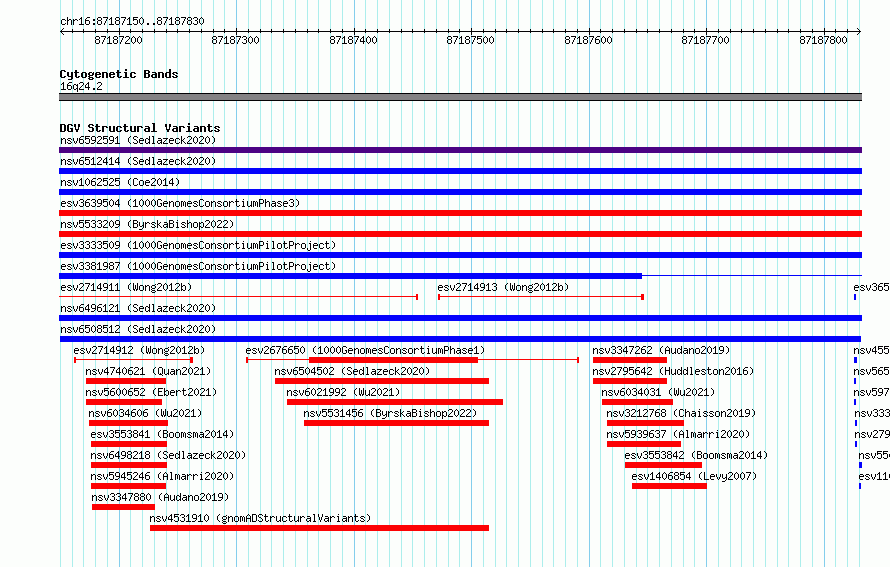Click the DGV Structural Variants track title

(140, 128)
